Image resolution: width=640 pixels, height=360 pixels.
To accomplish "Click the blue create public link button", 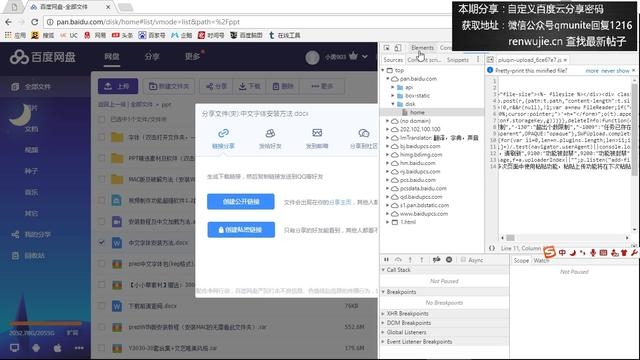I will click(241, 202).
